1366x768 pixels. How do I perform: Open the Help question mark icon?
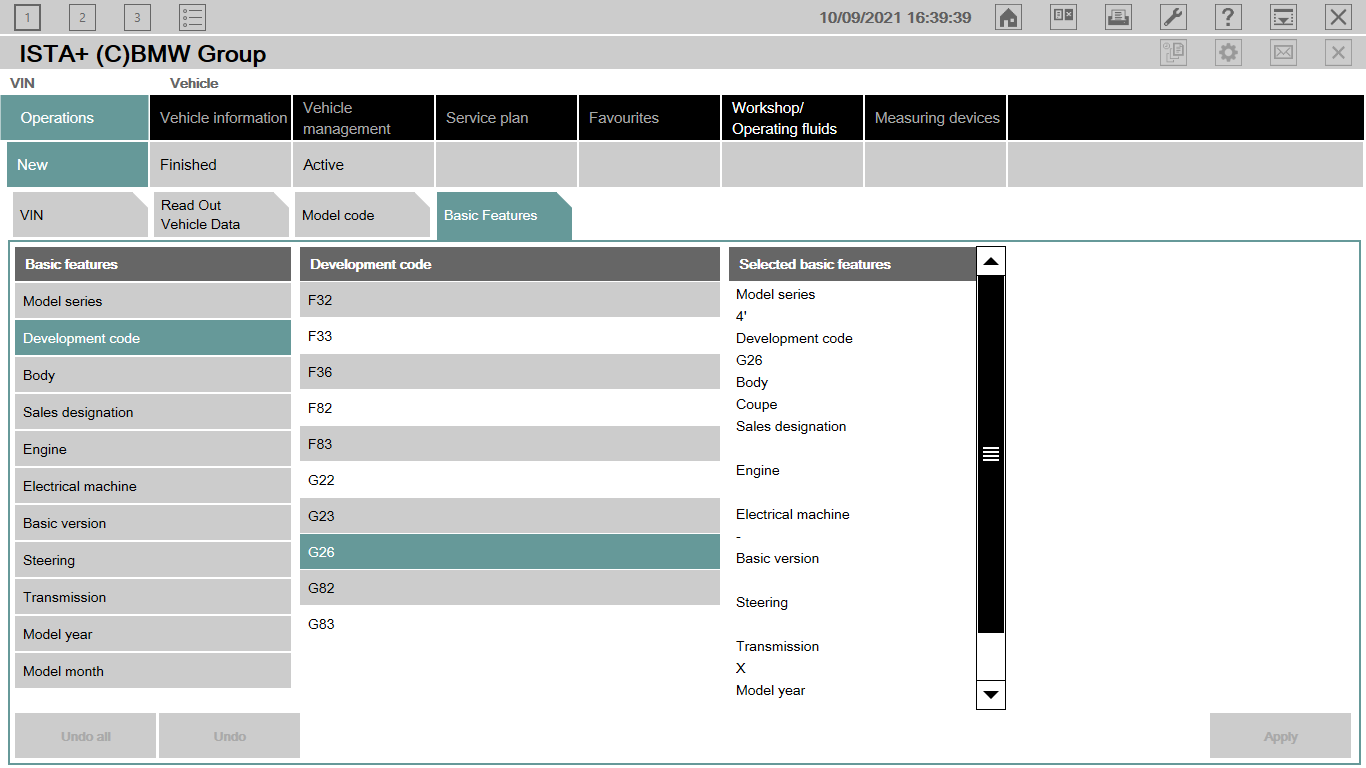[1228, 17]
